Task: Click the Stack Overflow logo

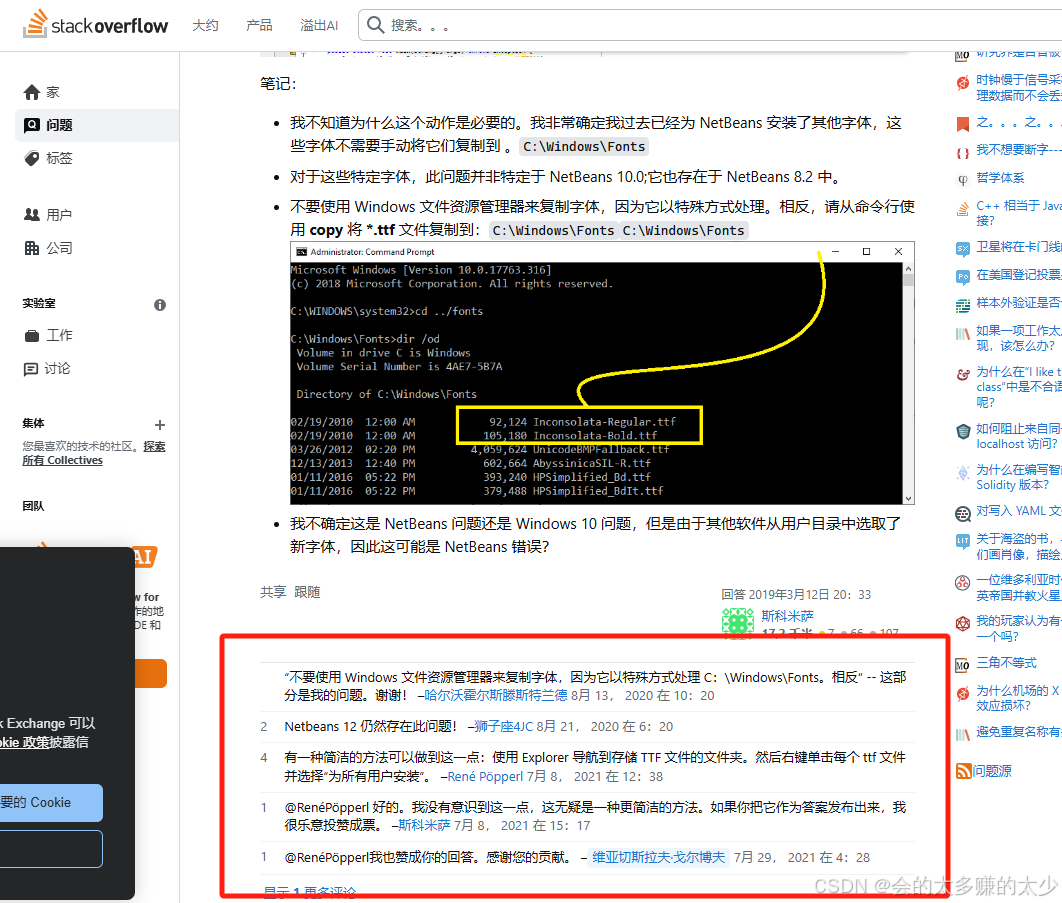Action: pos(95,24)
